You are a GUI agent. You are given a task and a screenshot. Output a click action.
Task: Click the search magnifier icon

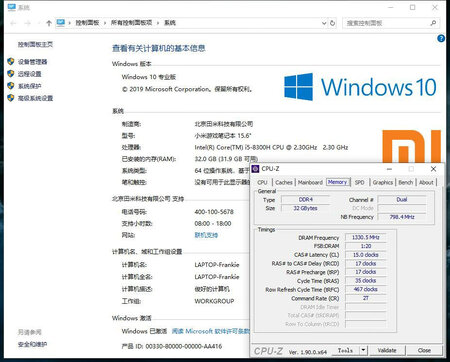(433, 23)
